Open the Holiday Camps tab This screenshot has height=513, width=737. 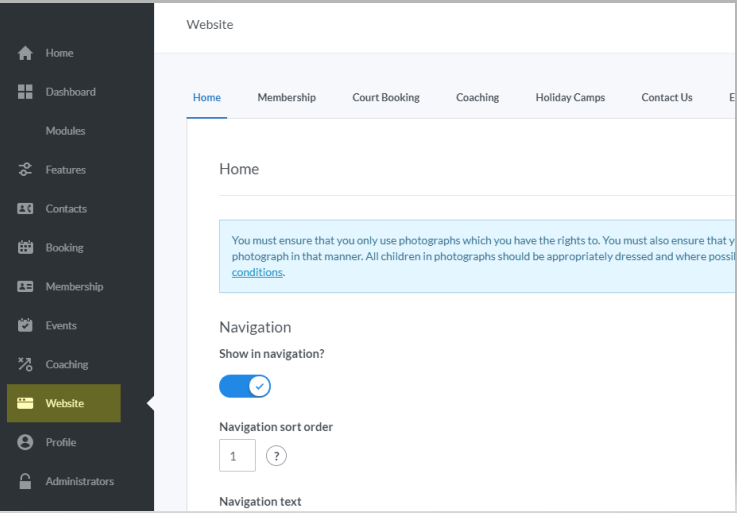click(570, 98)
